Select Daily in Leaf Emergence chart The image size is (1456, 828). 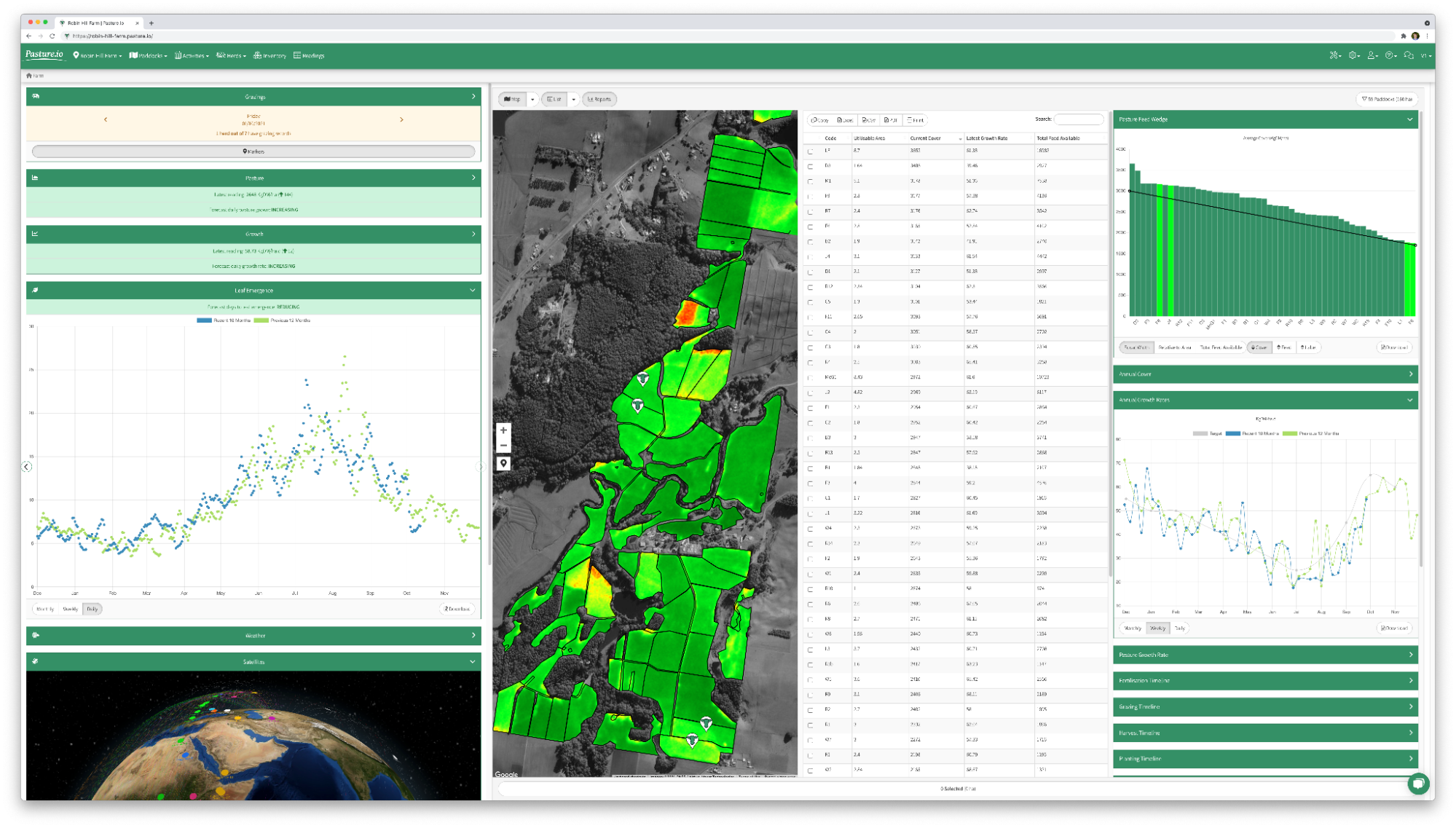(93, 609)
